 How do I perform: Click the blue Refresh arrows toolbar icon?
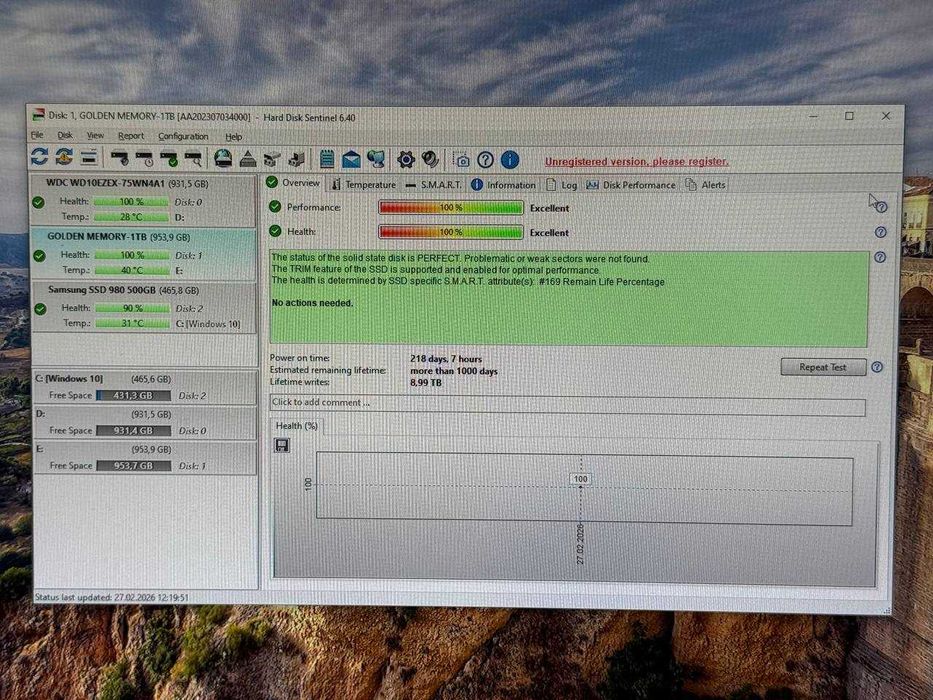tap(39, 157)
